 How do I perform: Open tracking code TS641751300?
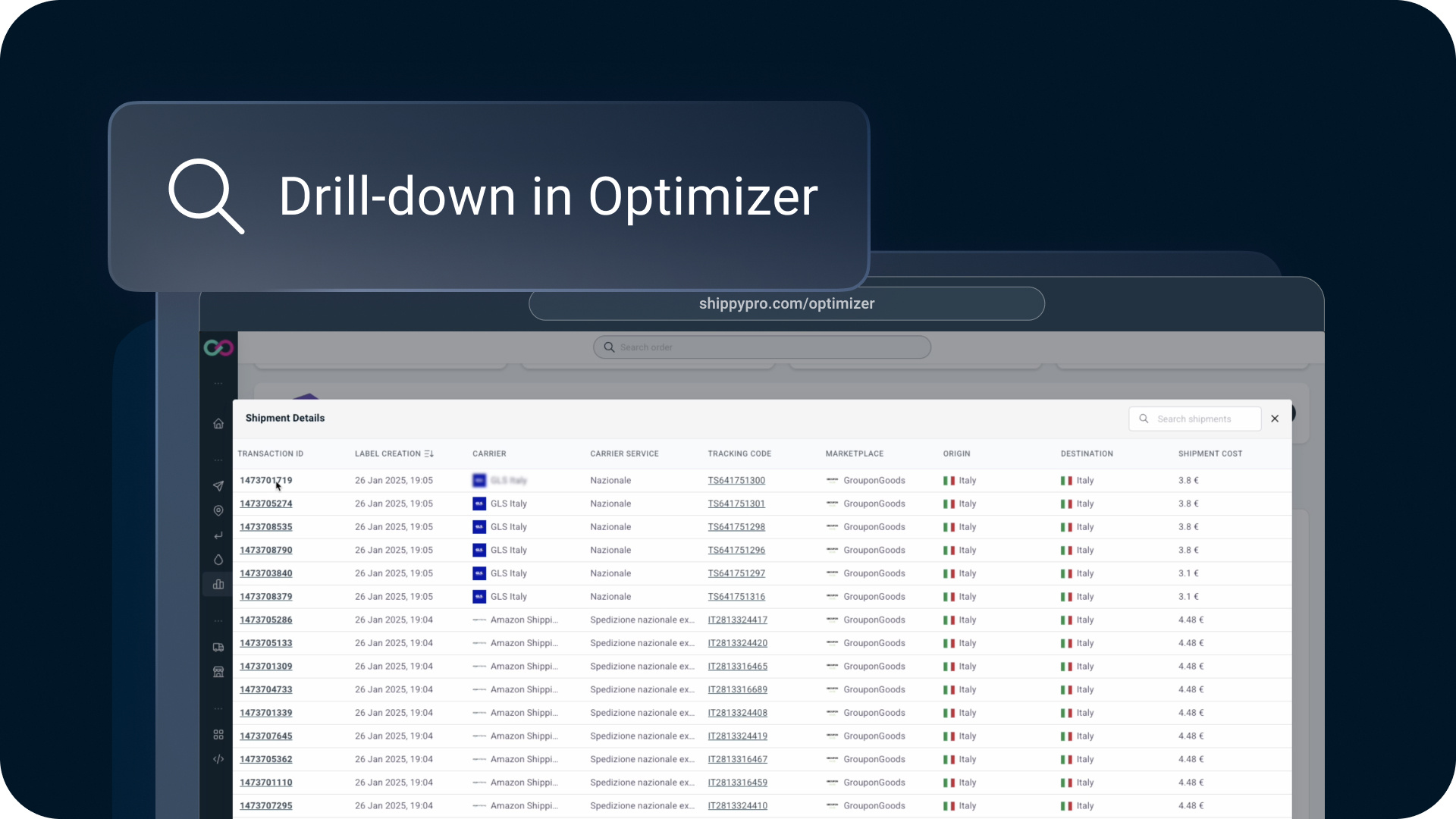tap(736, 481)
